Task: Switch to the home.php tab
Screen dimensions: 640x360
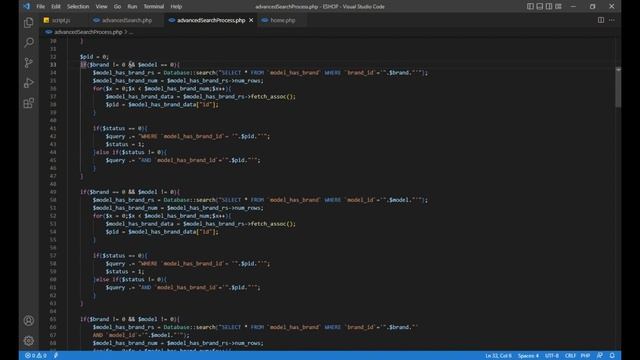Action: click(282, 20)
